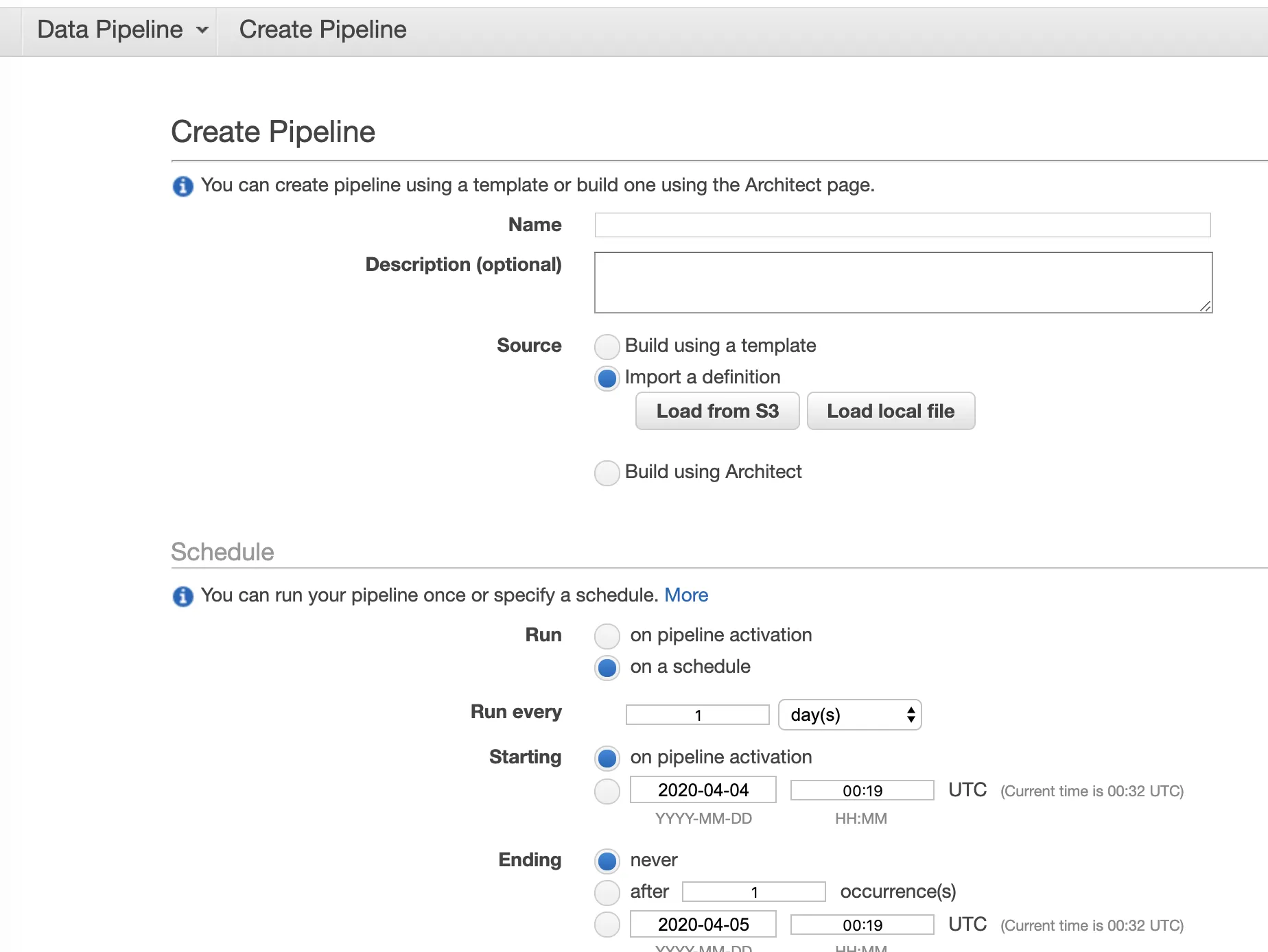Select Run on pipeline activation
The image size is (1268, 952).
(x=607, y=636)
